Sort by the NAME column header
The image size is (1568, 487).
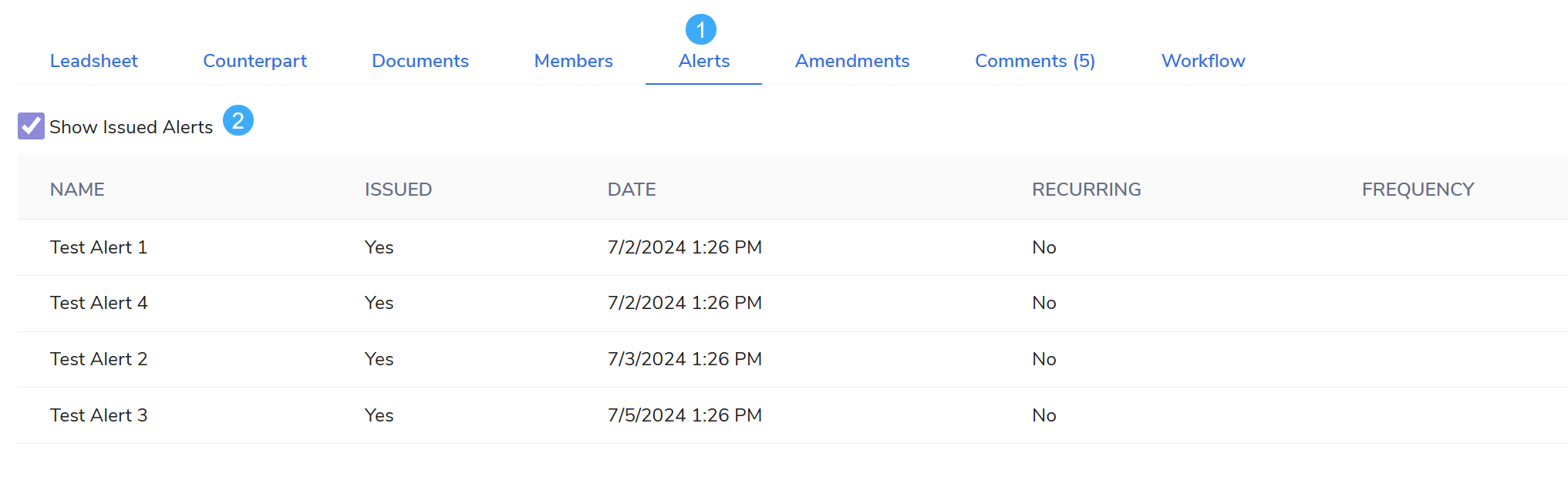click(77, 190)
